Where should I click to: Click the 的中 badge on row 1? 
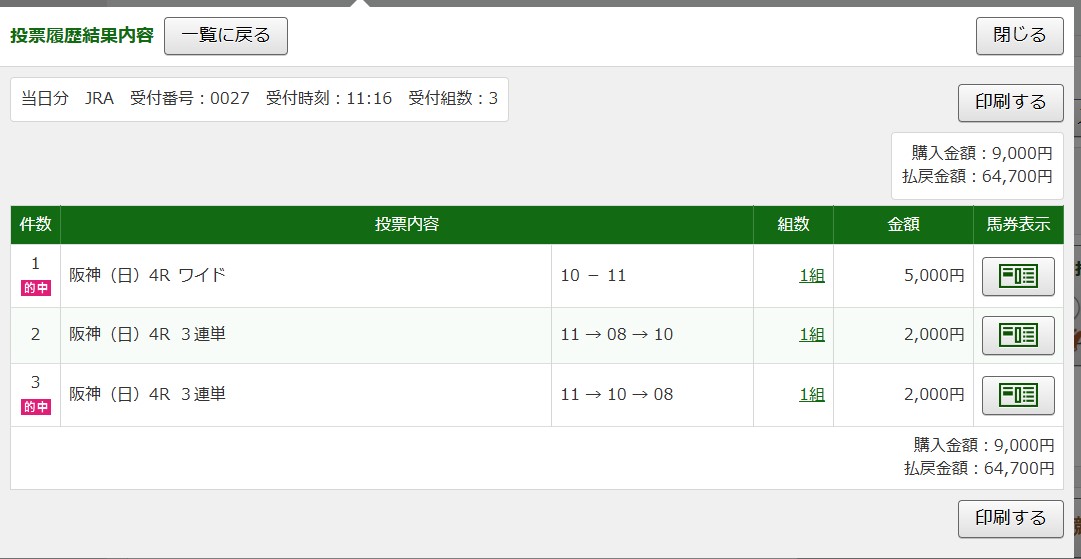[x=36, y=288]
